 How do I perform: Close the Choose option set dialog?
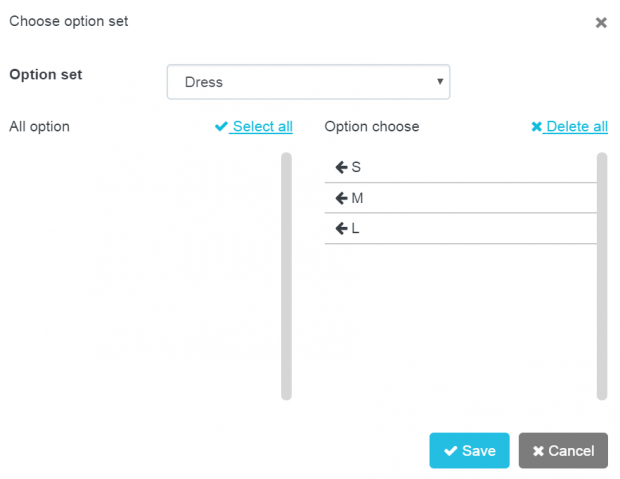pyautogui.click(x=601, y=23)
